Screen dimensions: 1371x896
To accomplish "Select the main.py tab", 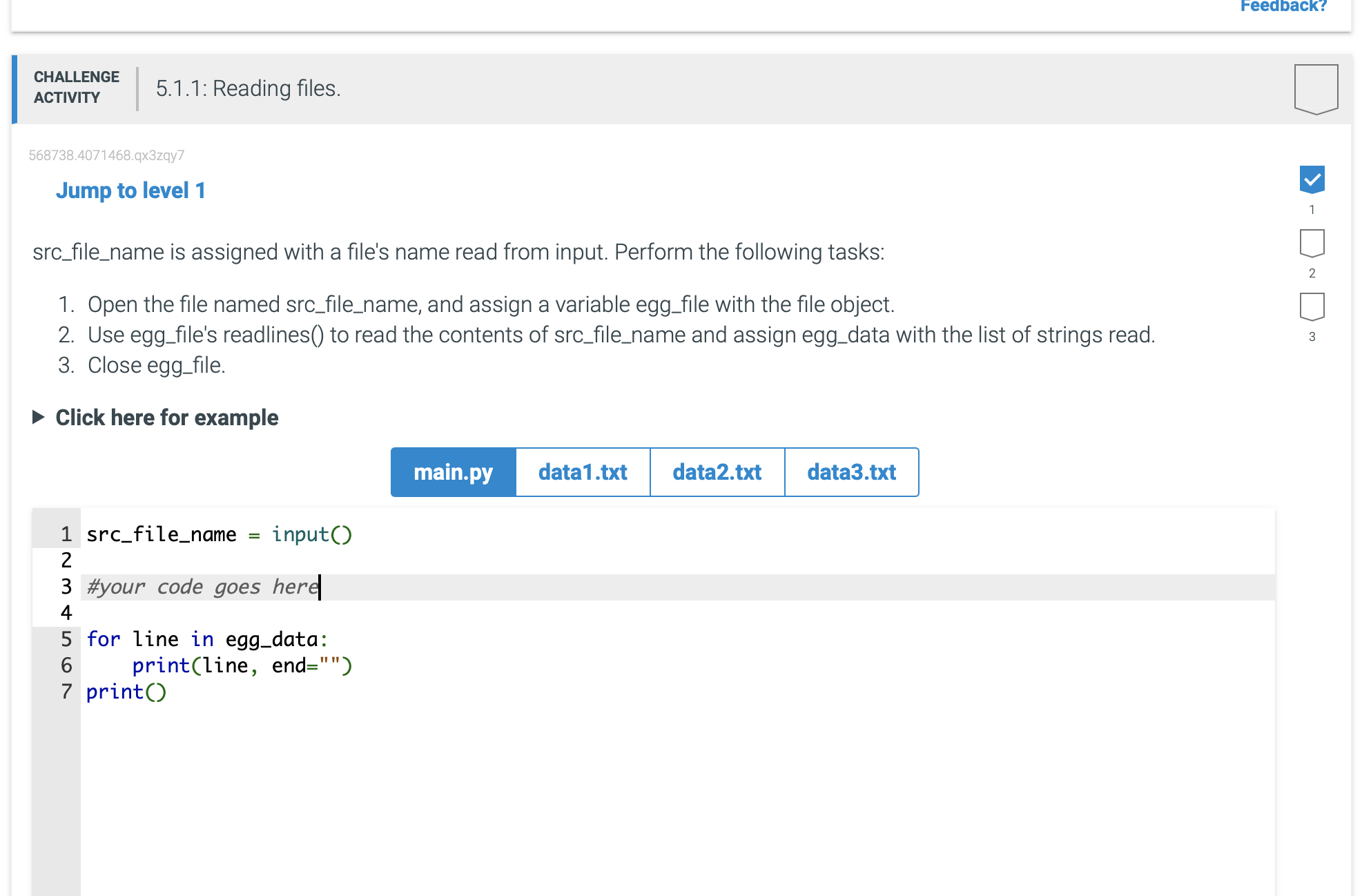I will (x=453, y=472).
